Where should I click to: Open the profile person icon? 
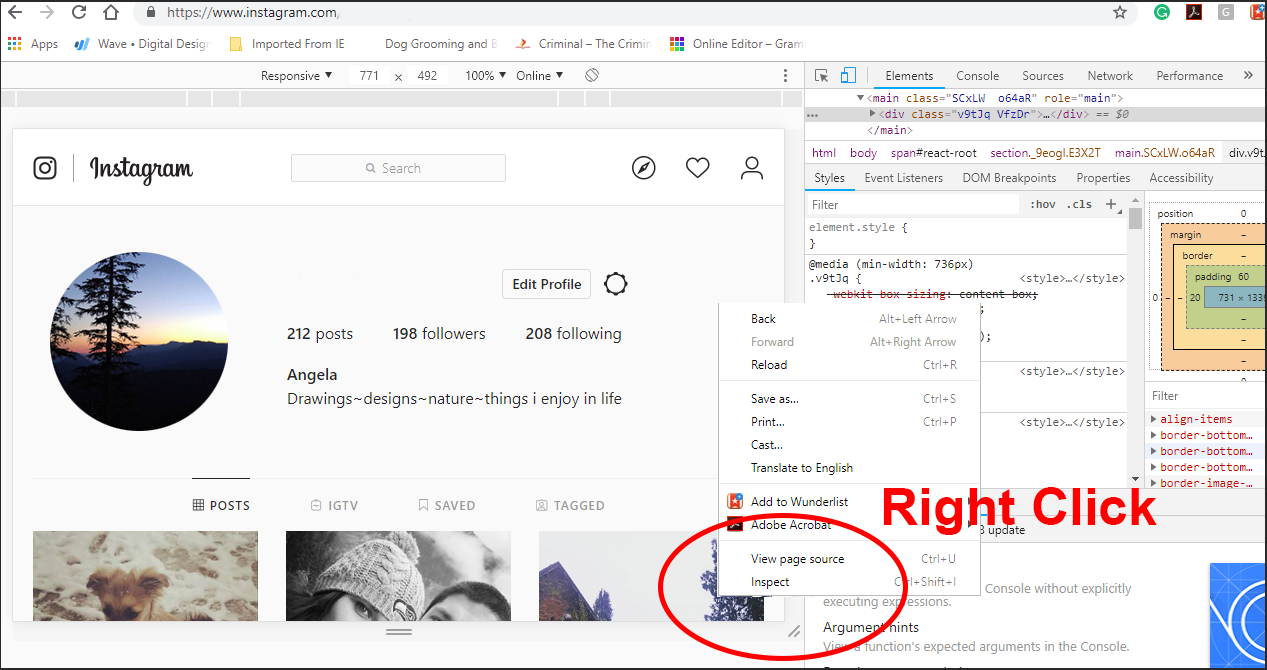coord(751,168)
